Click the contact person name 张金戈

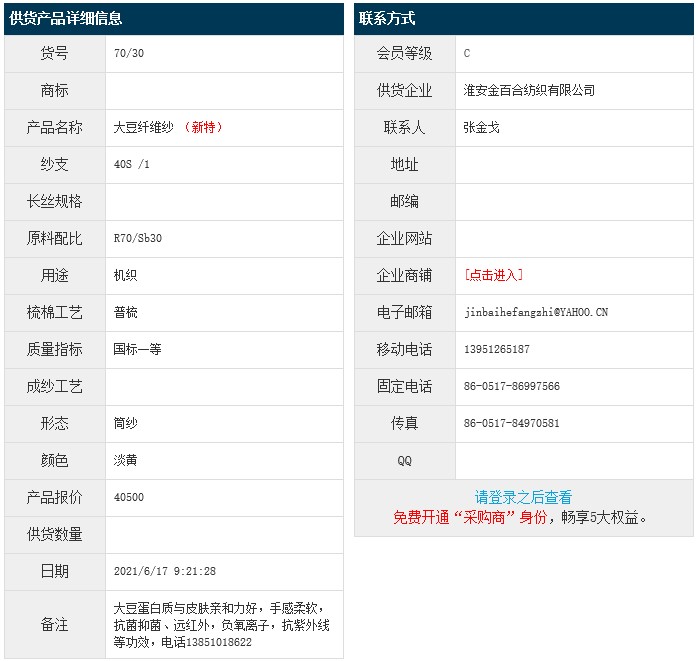click(482, 127)
